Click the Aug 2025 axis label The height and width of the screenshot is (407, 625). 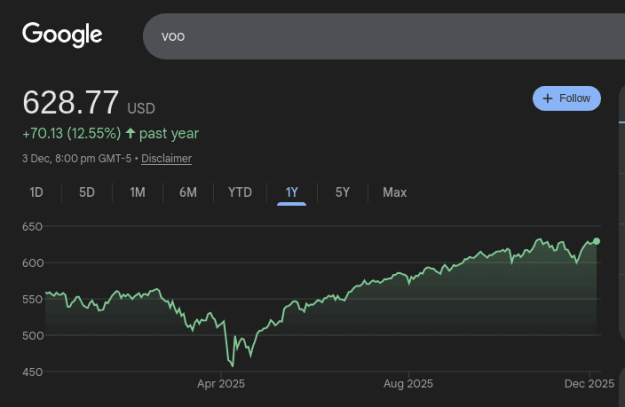point(408,384)
